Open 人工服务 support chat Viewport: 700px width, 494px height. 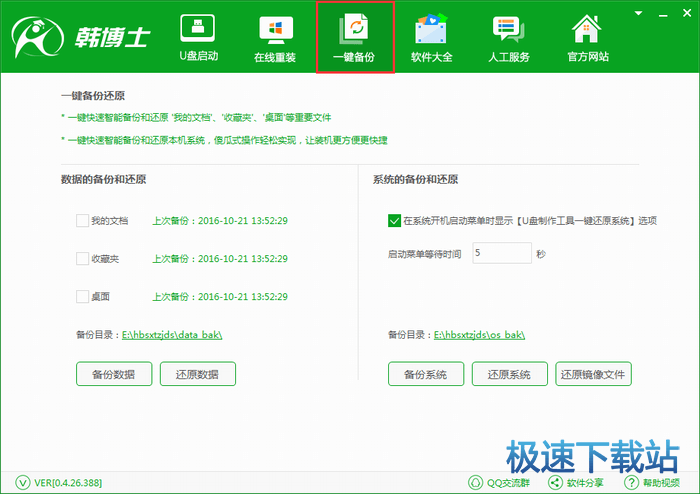pyautogui.click(x=509, y=38)
